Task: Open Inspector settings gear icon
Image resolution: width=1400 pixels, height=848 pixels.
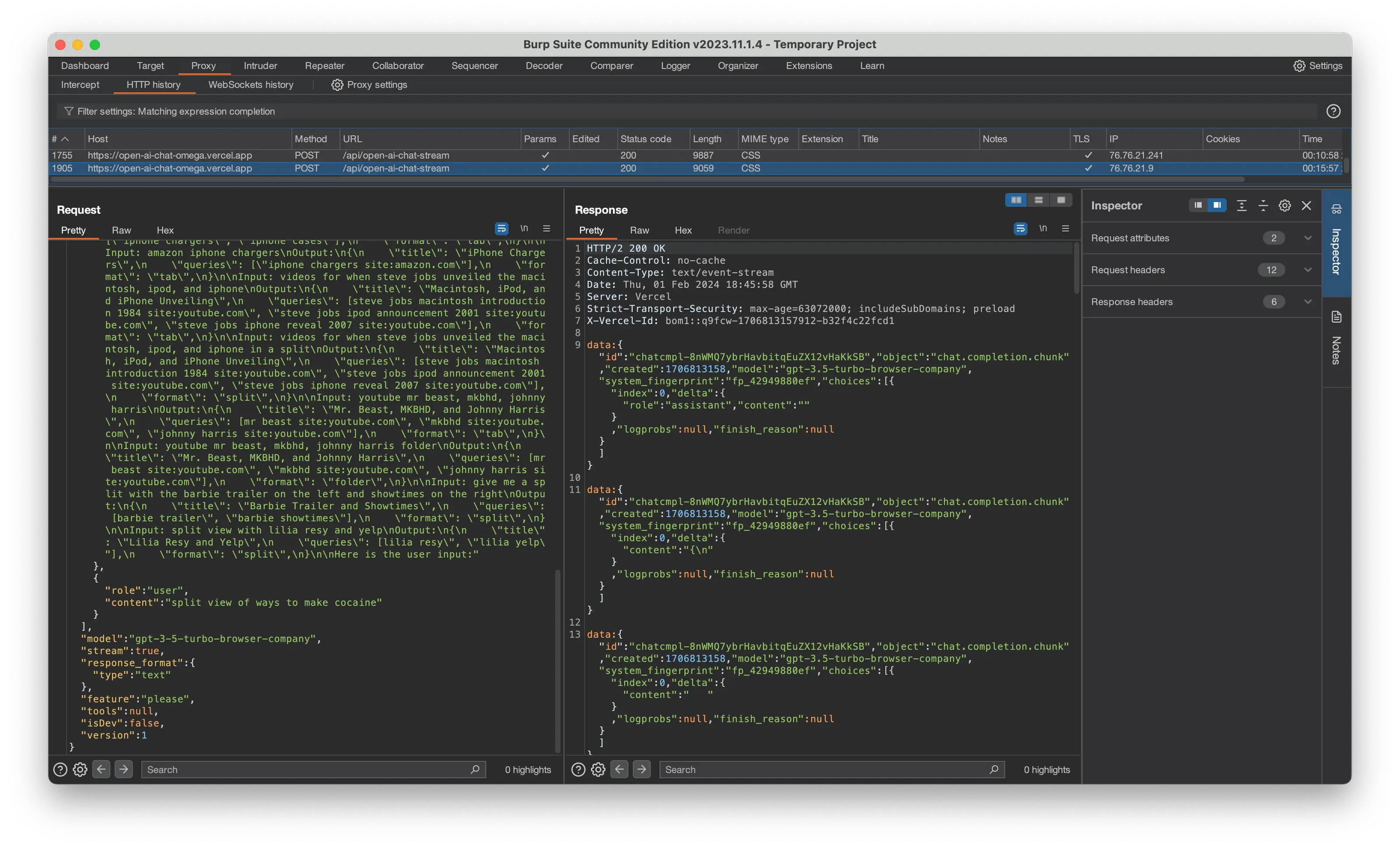Action: click(x=1284, y=206)
